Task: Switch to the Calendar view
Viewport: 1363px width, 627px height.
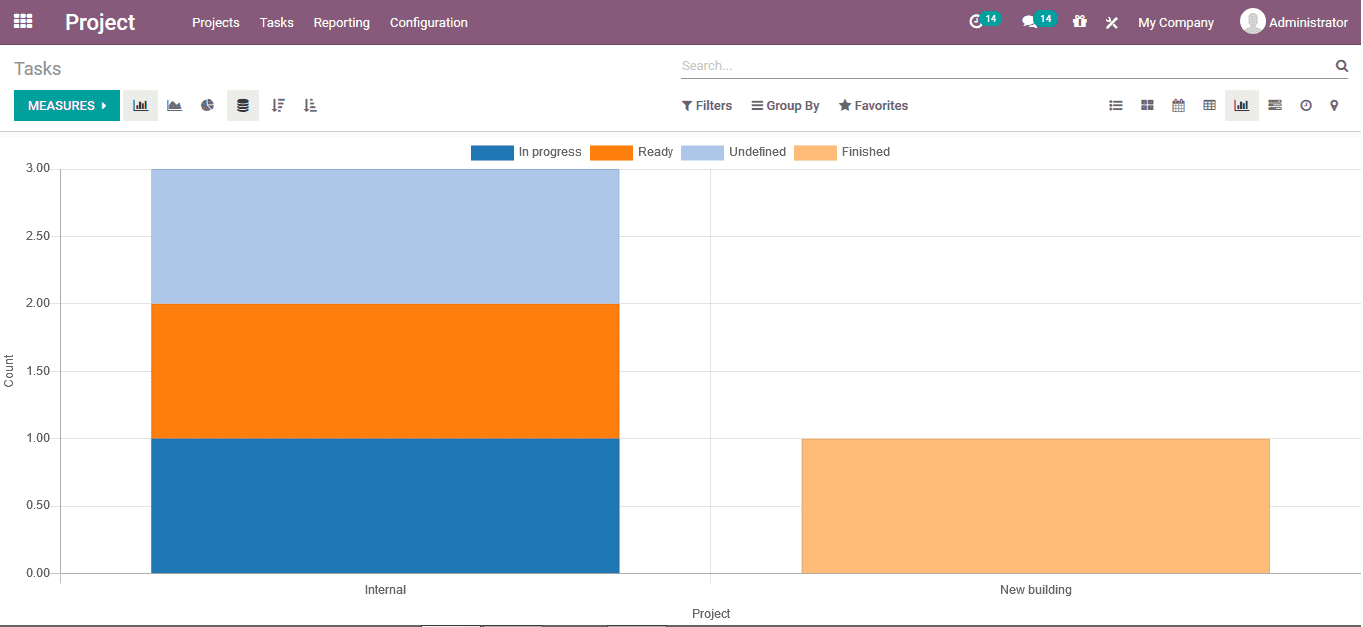Action: pyautogui.click(x=1178, y=105)
